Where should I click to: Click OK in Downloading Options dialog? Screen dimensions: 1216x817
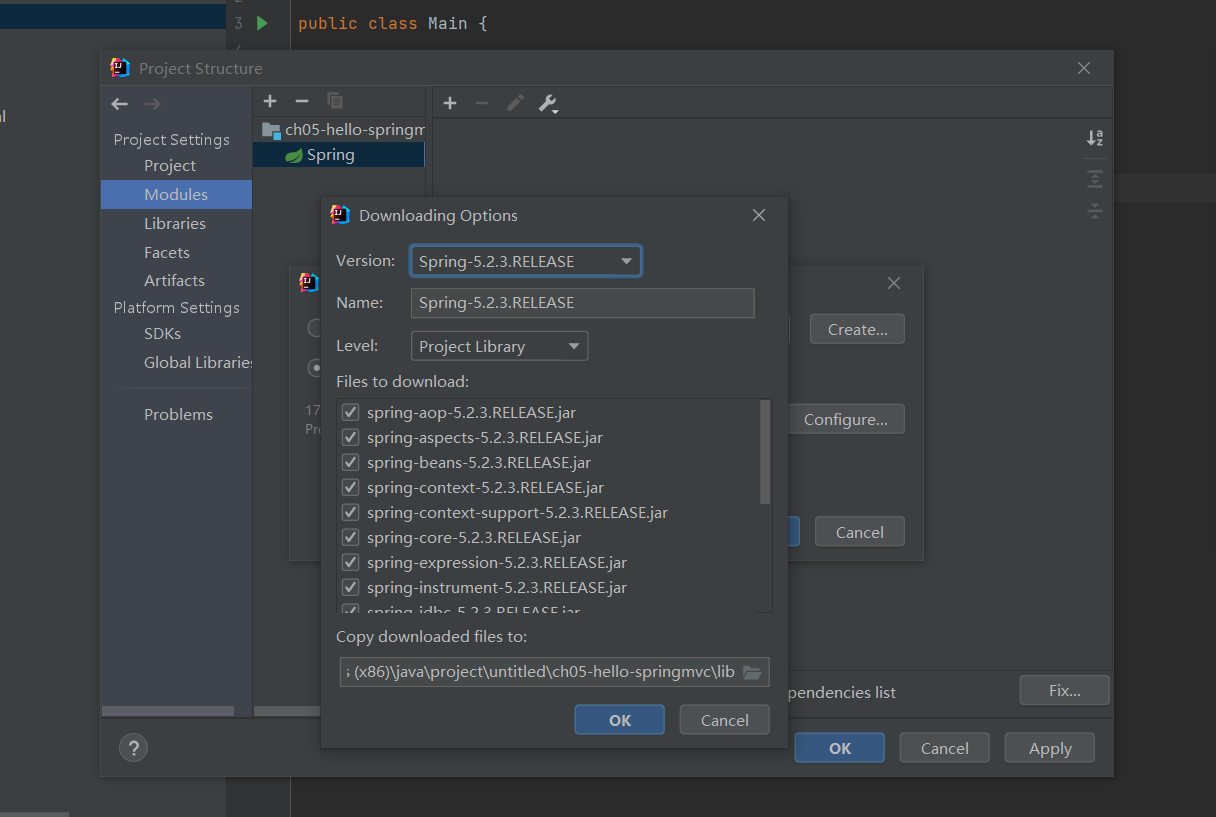click(620, 720)
